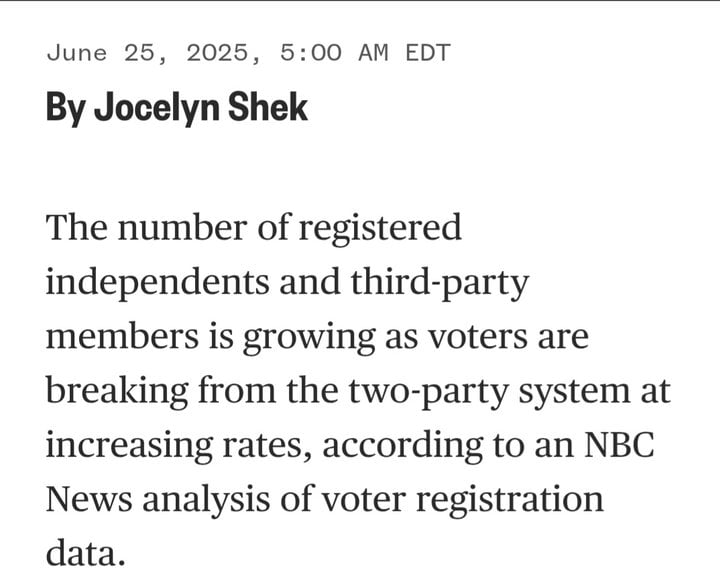Click the word "registered" in the first line

(x=380, y=228)
